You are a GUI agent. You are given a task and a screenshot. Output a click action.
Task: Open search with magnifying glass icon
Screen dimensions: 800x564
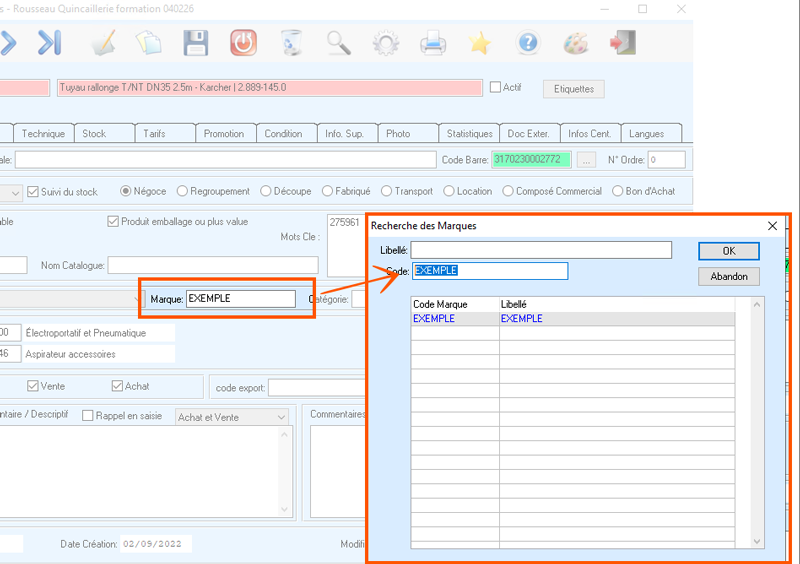[x=339, y=43]
